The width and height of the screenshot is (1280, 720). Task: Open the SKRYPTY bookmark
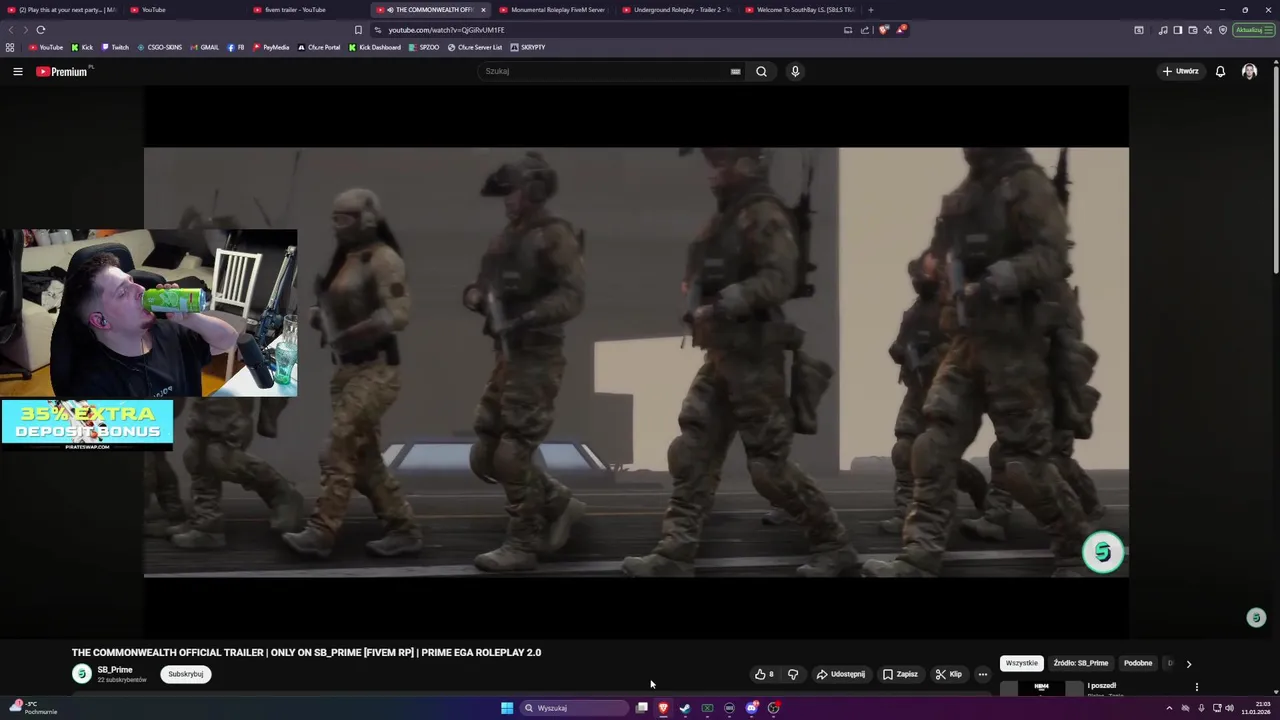(528, 47)
